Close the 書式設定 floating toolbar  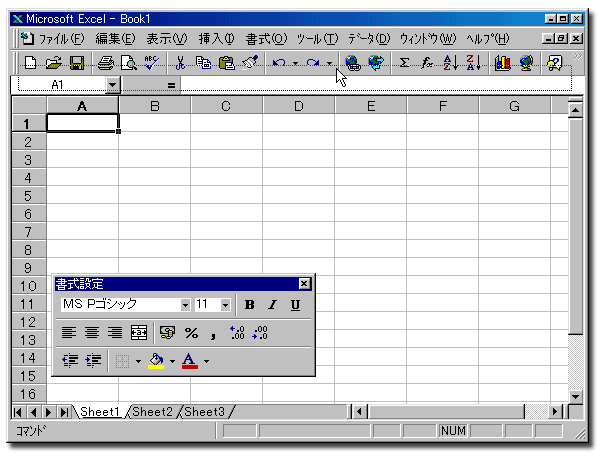point(304,283)
